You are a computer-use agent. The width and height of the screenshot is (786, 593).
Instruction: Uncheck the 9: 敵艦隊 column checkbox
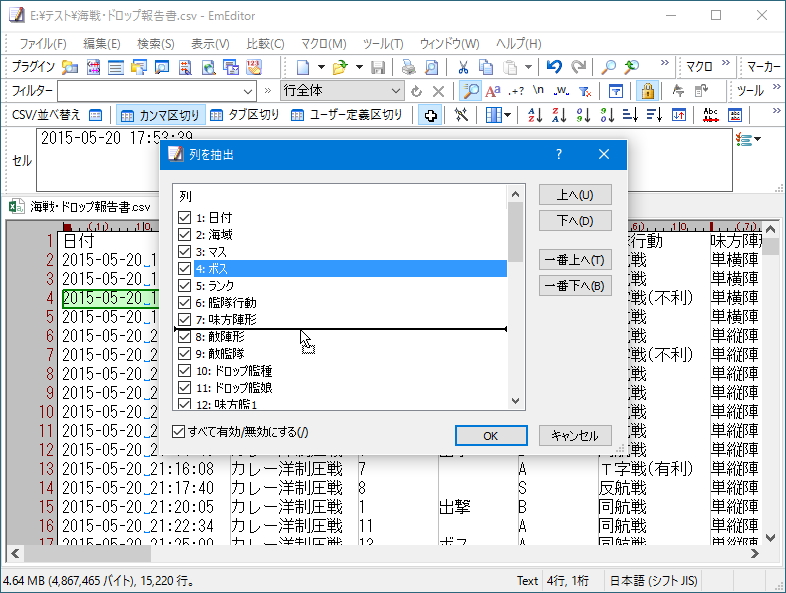pyautogui.click(x=184, y=353)
